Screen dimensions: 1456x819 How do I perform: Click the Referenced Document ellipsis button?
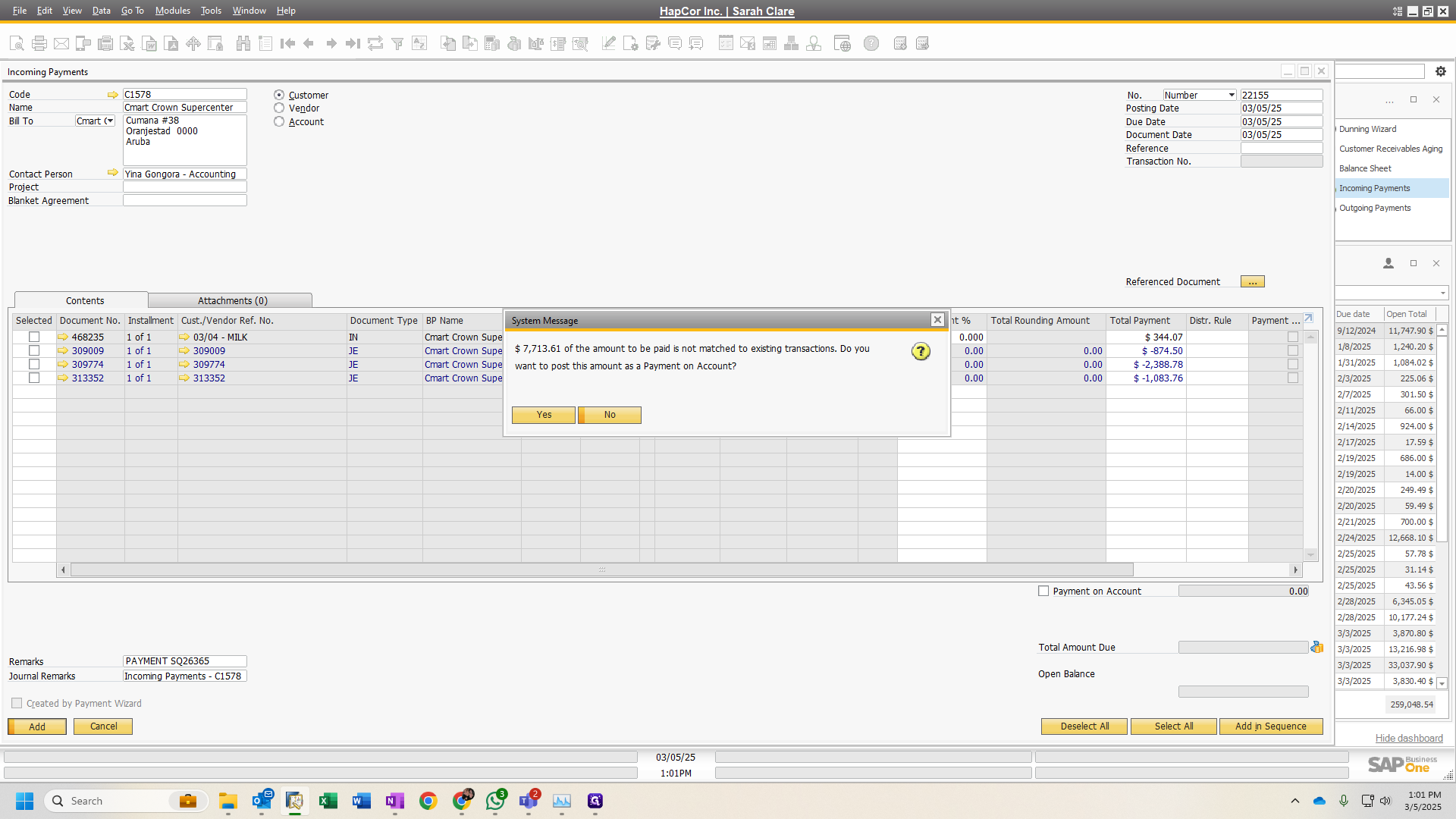pos(1253,281)
